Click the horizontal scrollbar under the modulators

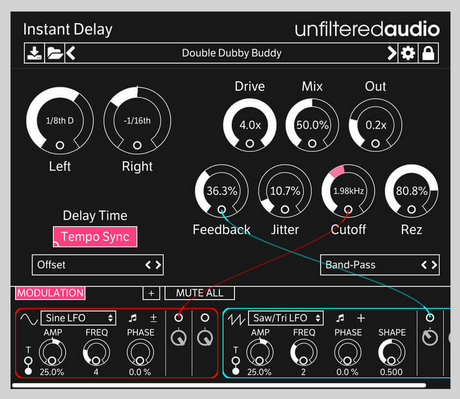pos(219,386)
